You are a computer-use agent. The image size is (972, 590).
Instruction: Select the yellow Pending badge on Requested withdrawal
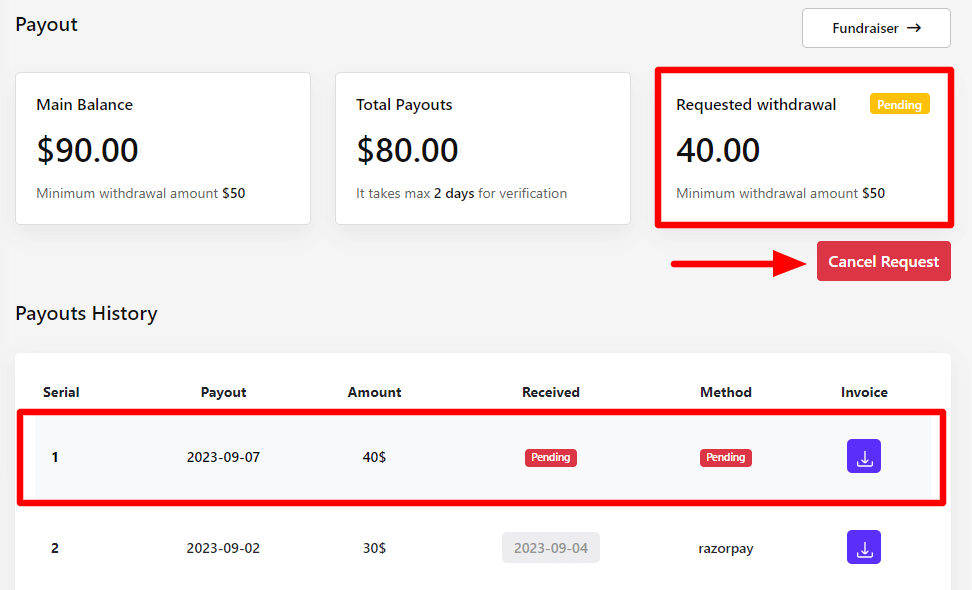coord(899,104)
